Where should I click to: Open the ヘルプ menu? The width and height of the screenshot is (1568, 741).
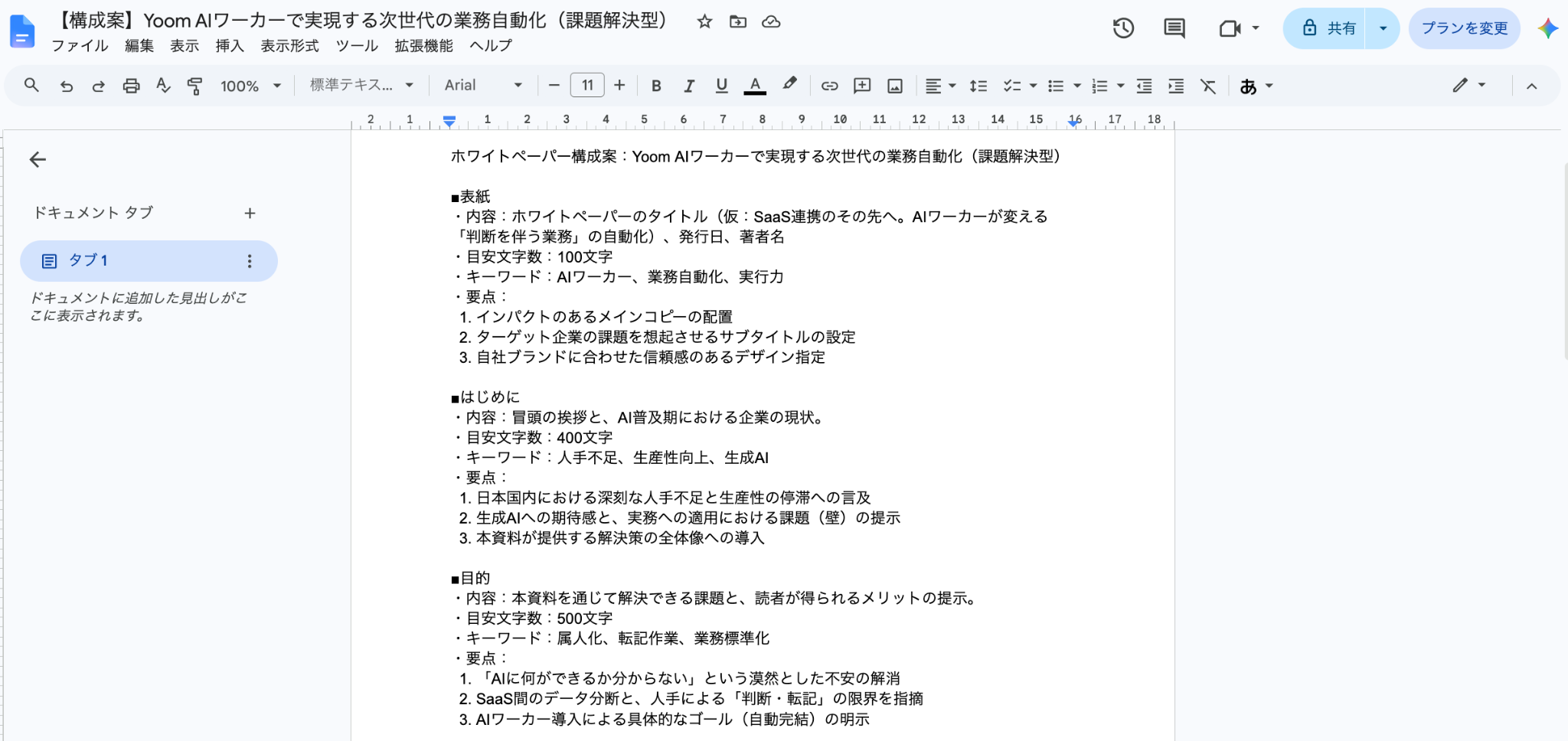tap(490, 46)
